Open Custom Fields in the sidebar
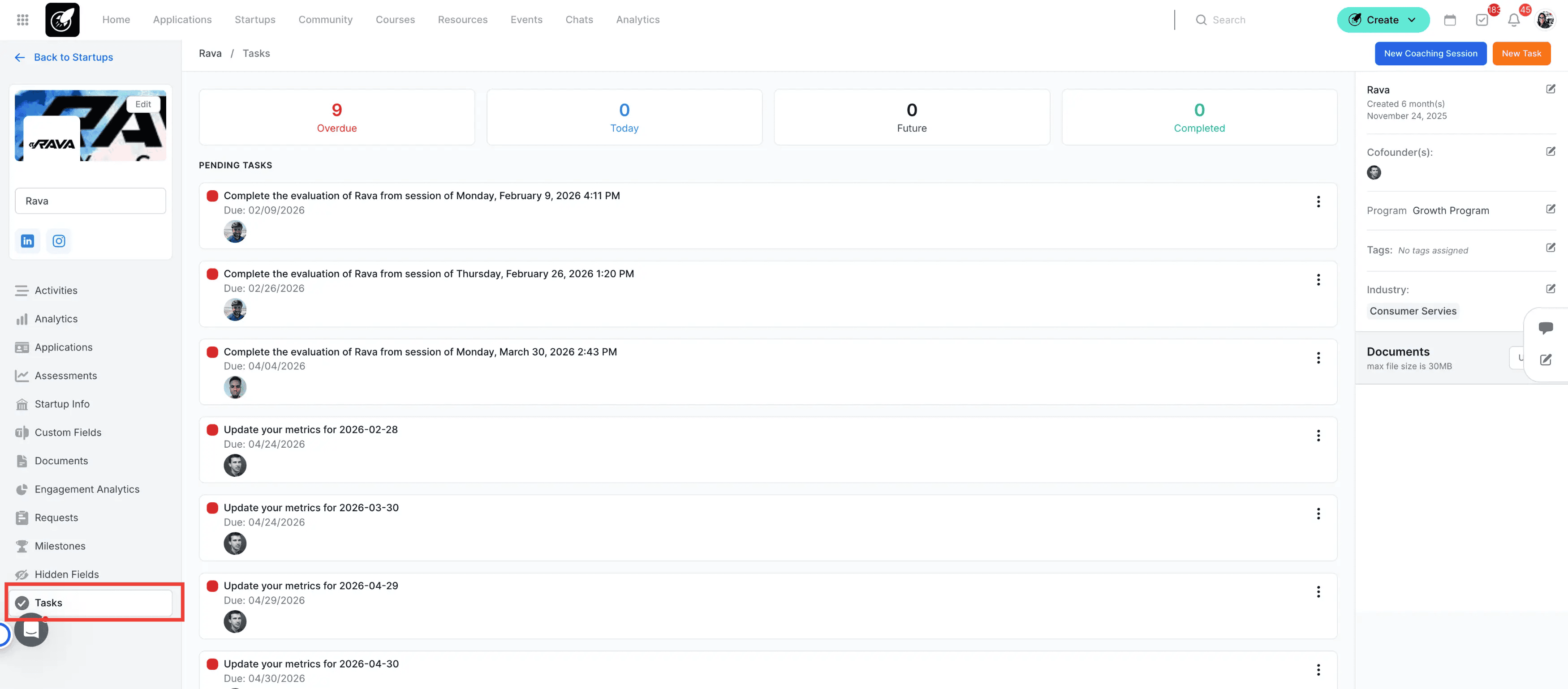Image resolution: width=1568 pixels, height=689 pixels. point(90,432)
